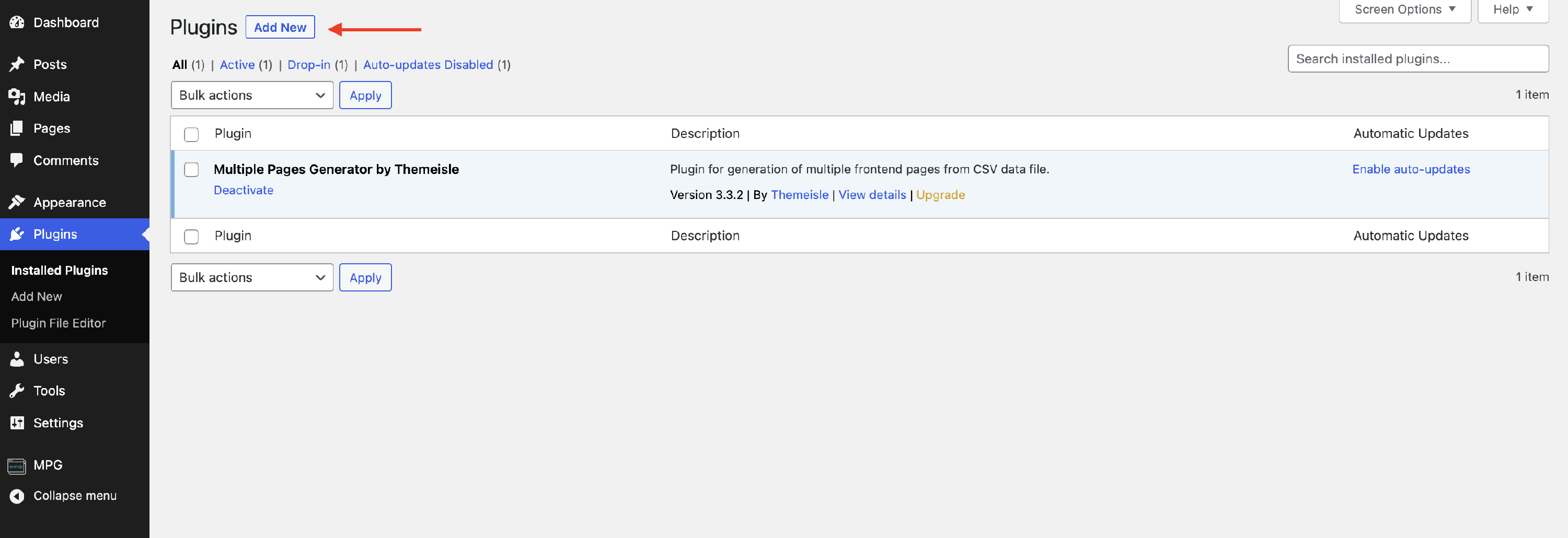Deactivate the Multiple Pages Generator plugin

[x=244, y=191]
